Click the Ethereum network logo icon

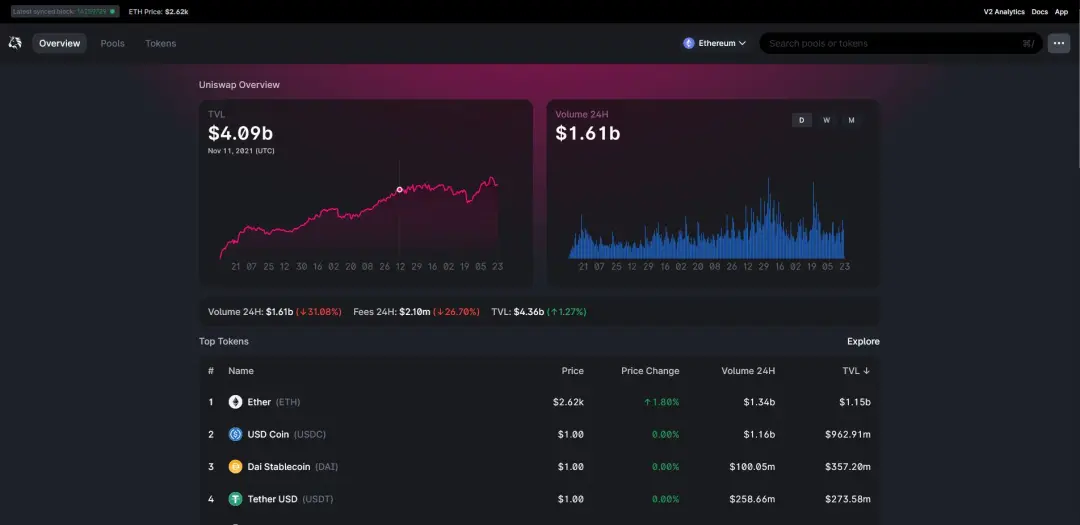(689, 43)
